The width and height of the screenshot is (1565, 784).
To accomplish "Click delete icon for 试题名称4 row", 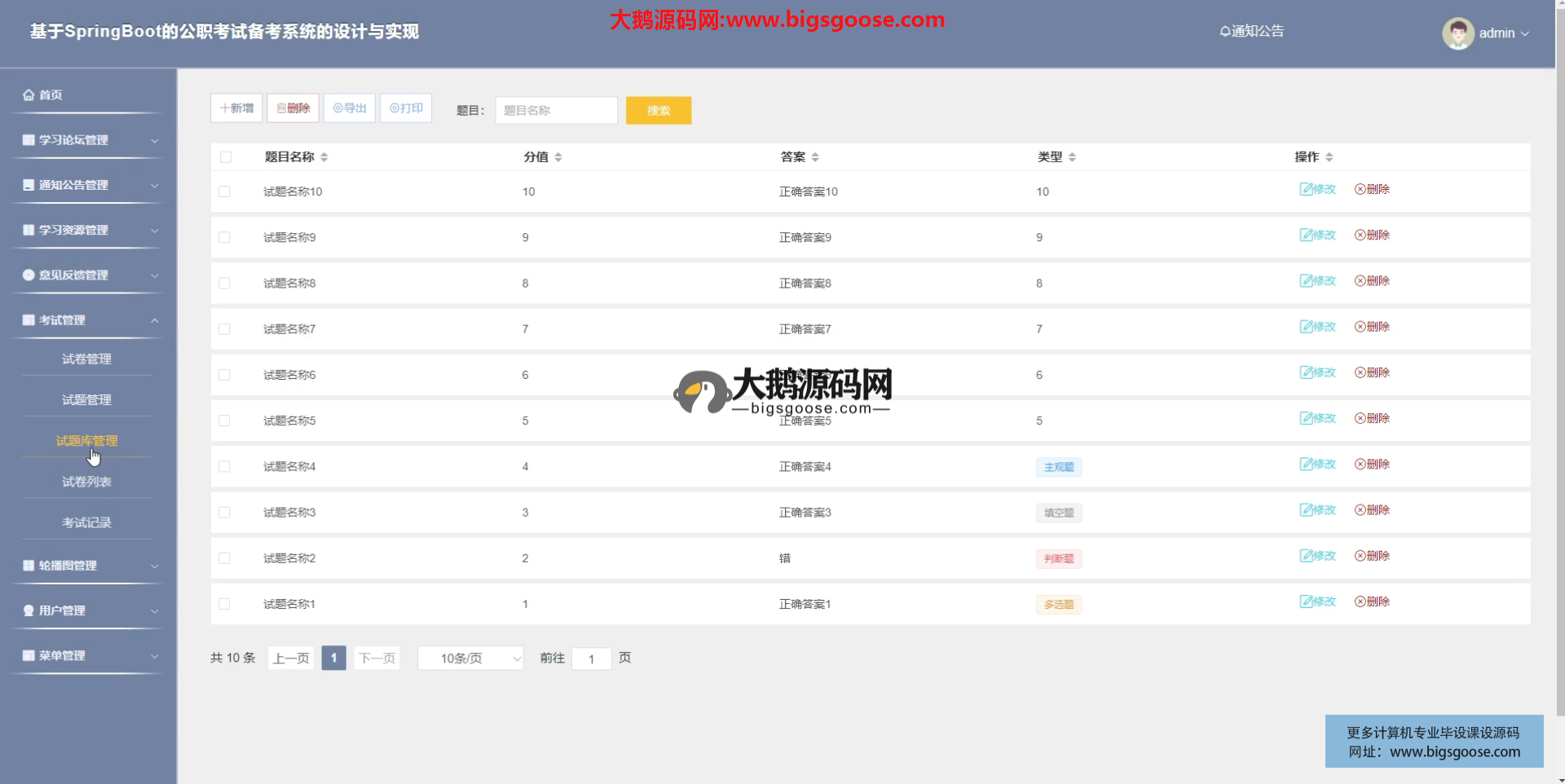I will tap(1360, 465).
